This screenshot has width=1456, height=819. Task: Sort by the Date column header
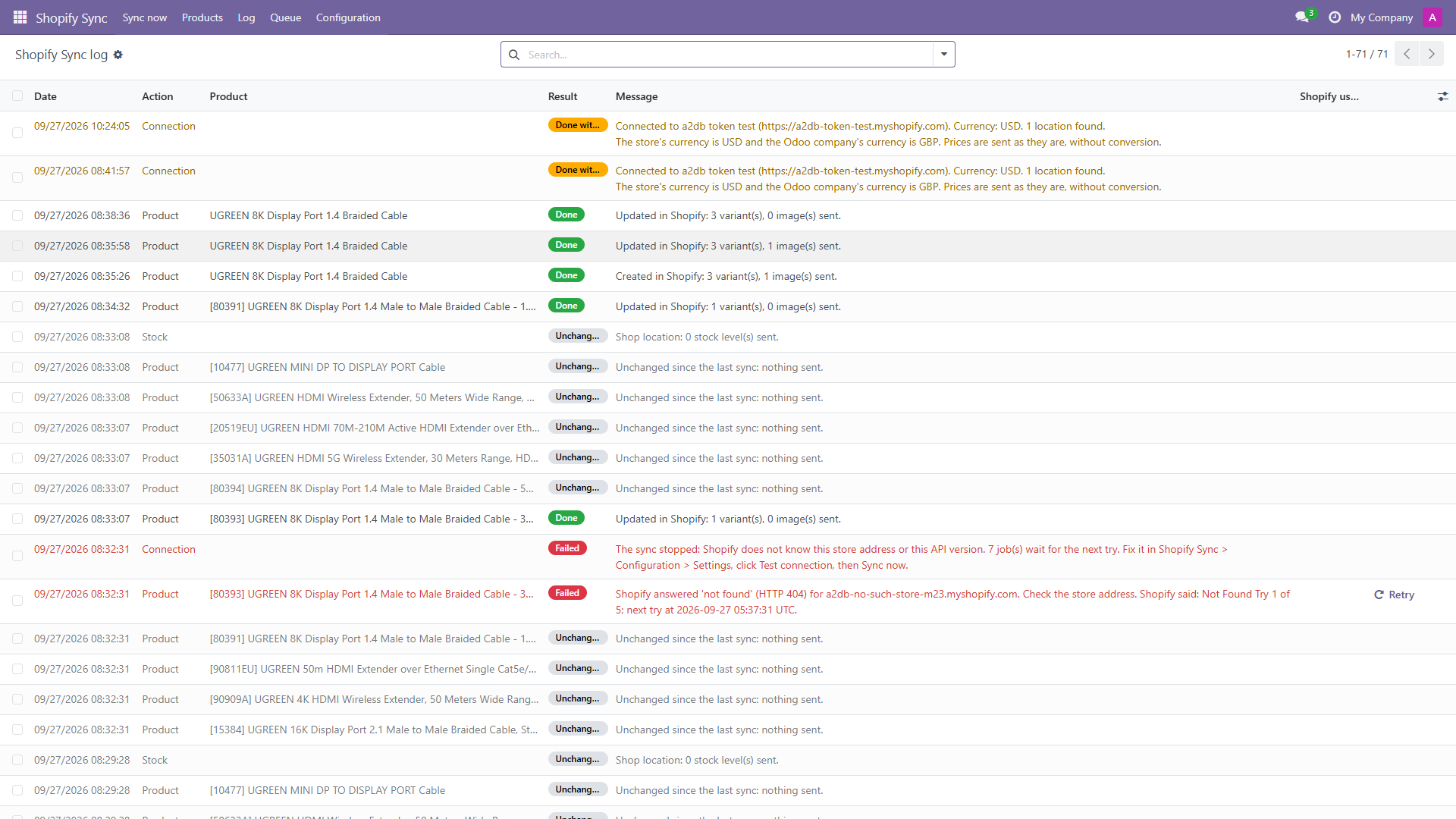(x=45, y=96)
